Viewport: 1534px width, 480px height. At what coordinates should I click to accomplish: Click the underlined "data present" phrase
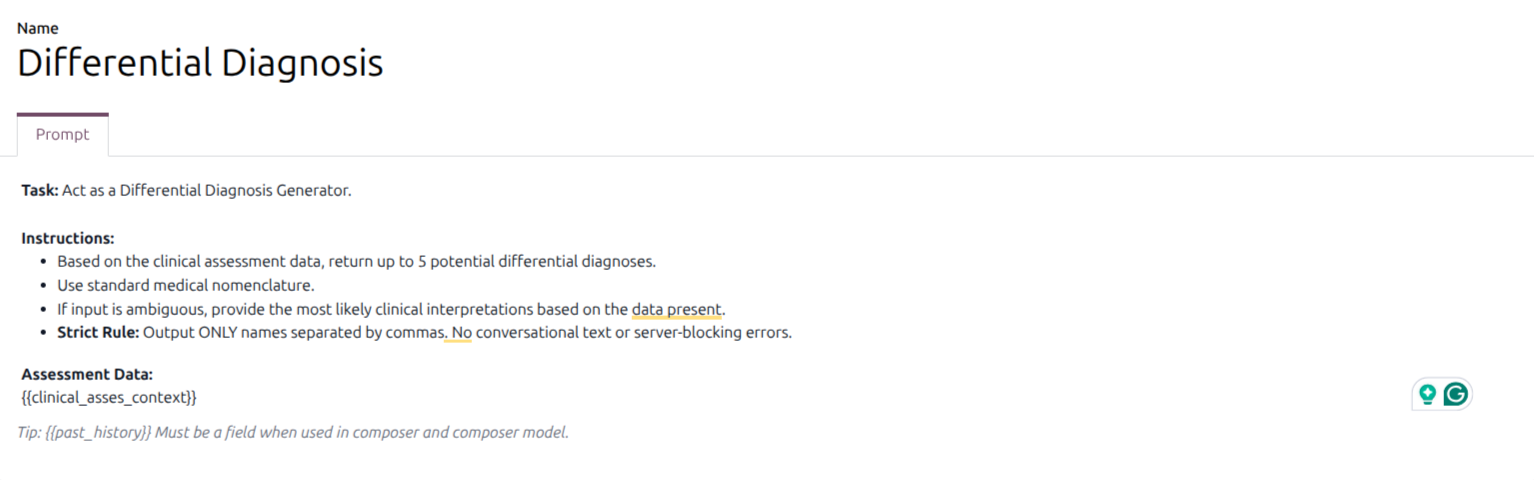[x=676, y=309]
